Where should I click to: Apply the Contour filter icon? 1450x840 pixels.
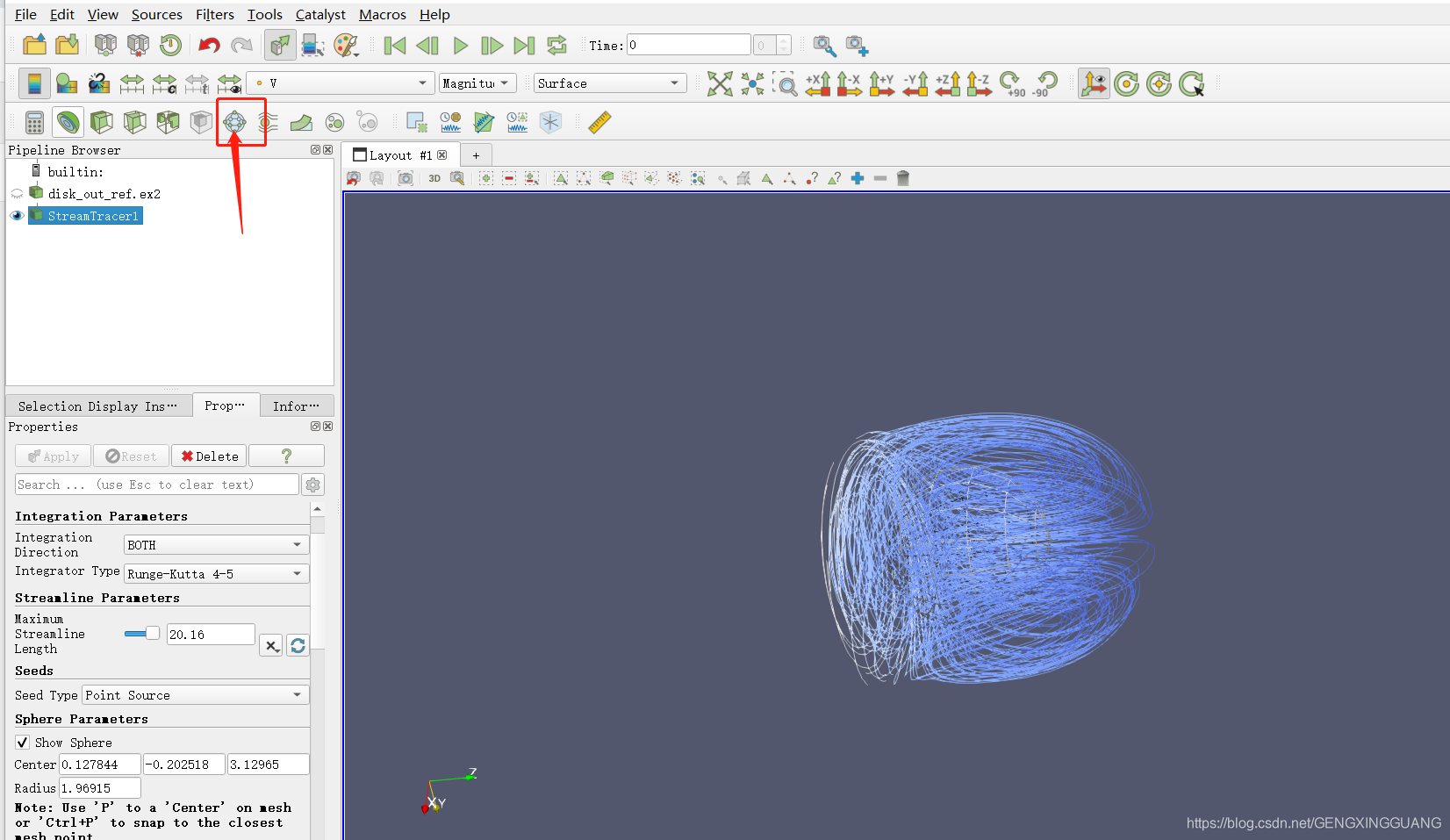(x=68, y=122)
